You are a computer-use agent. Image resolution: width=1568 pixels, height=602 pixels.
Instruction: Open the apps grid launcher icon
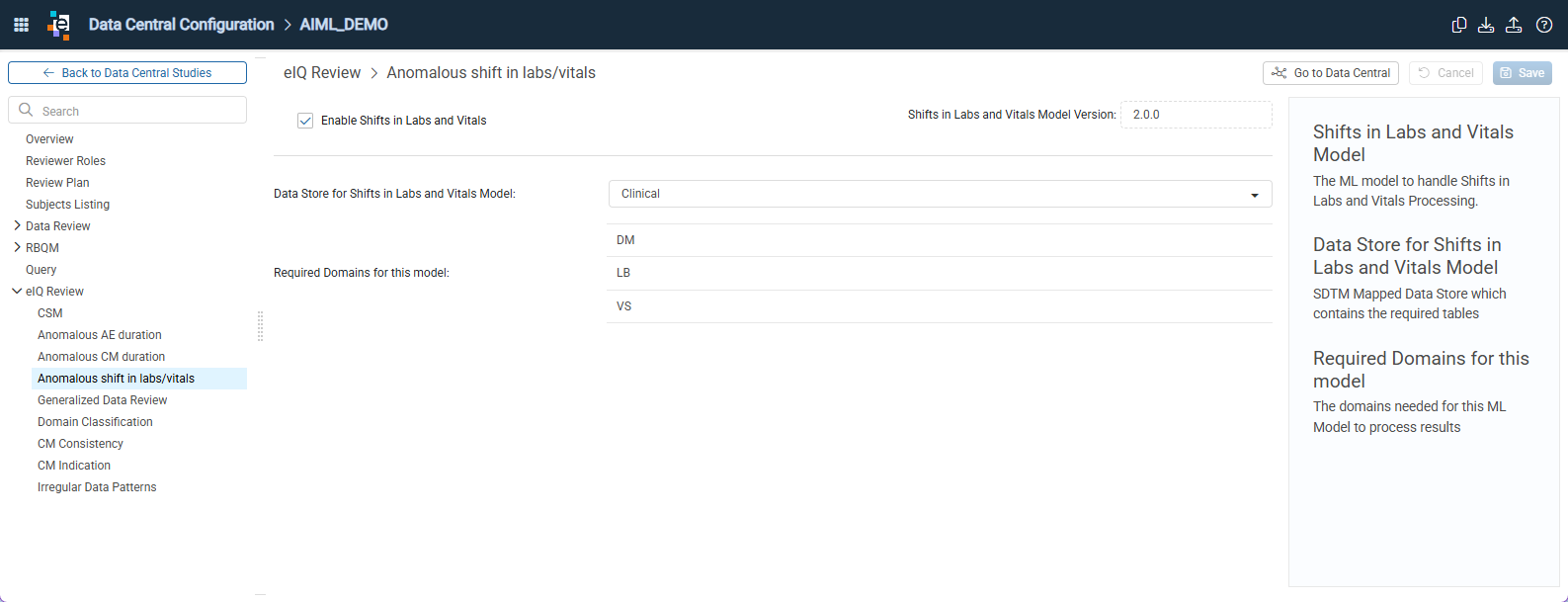point(21,25)
